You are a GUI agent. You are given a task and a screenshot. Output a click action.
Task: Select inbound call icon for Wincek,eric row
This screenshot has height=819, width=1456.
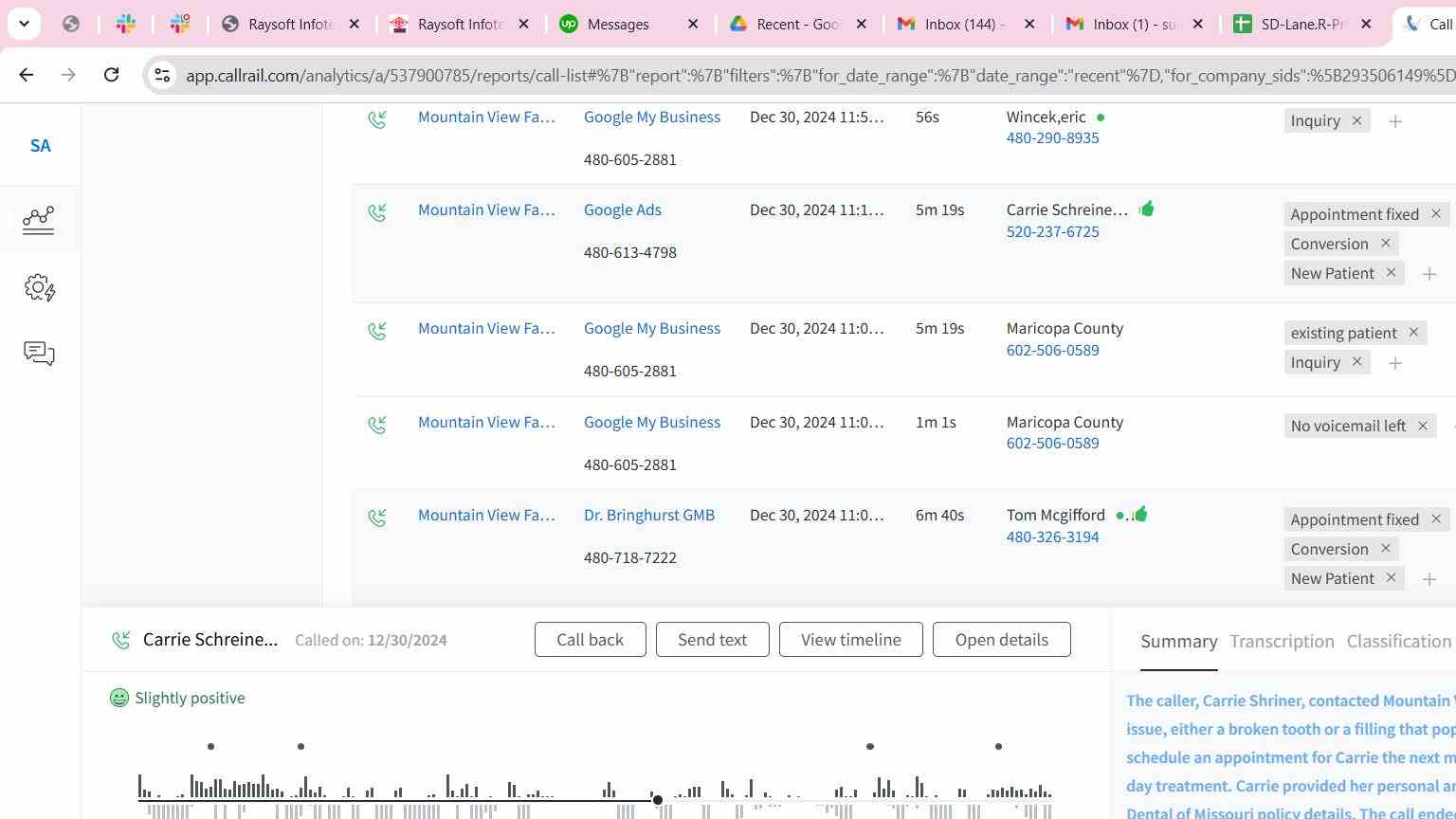pos(377,119)
